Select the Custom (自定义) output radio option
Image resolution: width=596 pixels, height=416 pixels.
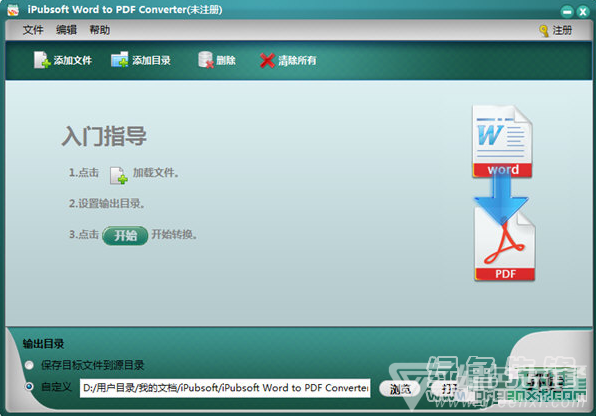tap(29, 387)
